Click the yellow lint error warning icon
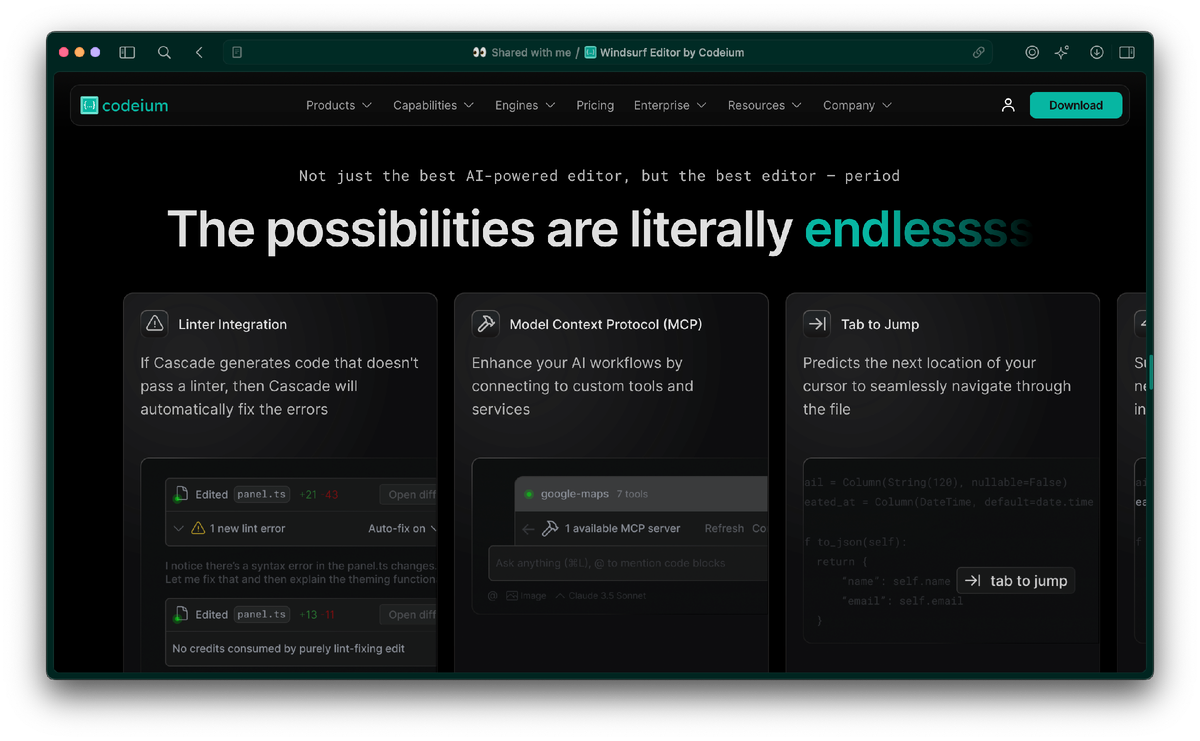1200x741 pixels. (198, 528)
